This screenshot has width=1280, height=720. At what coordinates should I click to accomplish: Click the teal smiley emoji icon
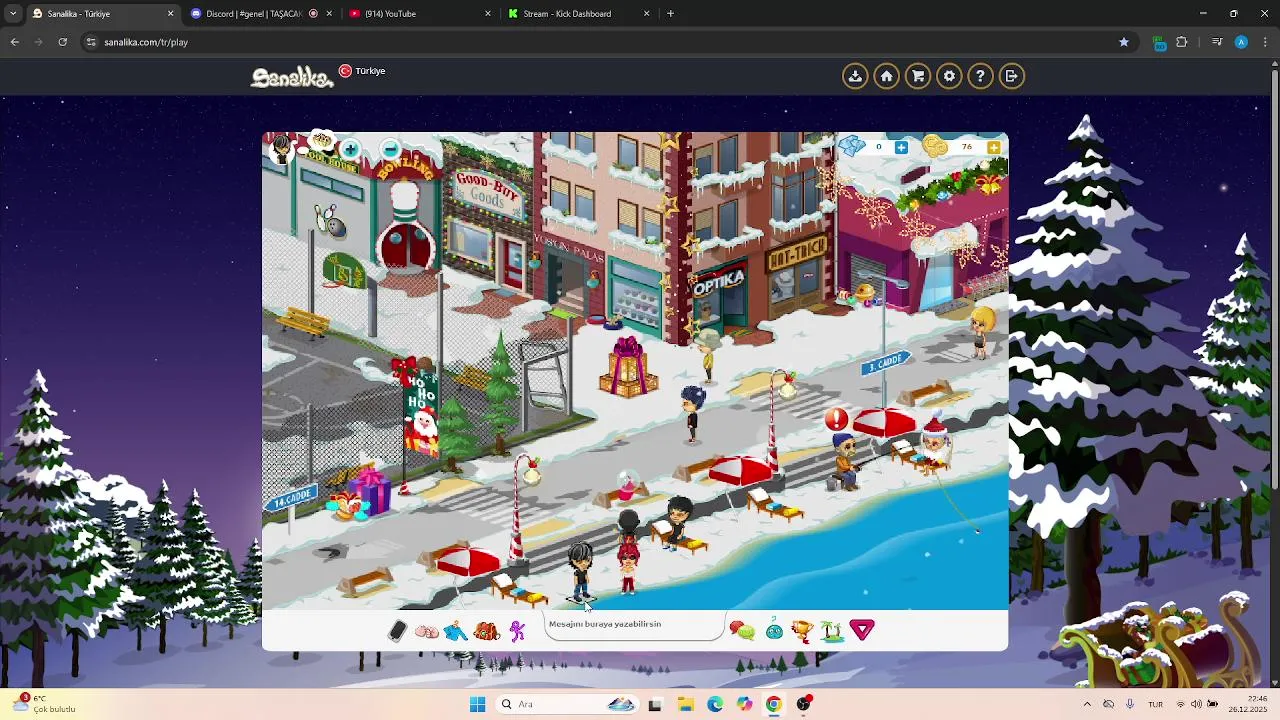click(774, 630)
